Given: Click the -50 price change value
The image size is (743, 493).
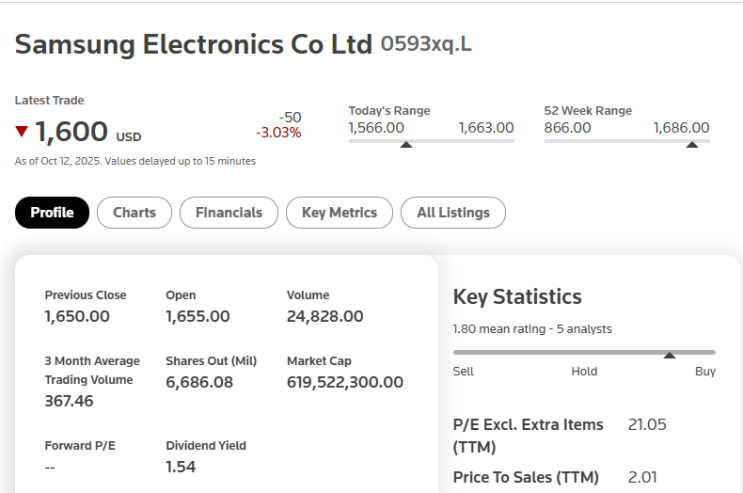Looking at the screenshot, I should [290, 117].
